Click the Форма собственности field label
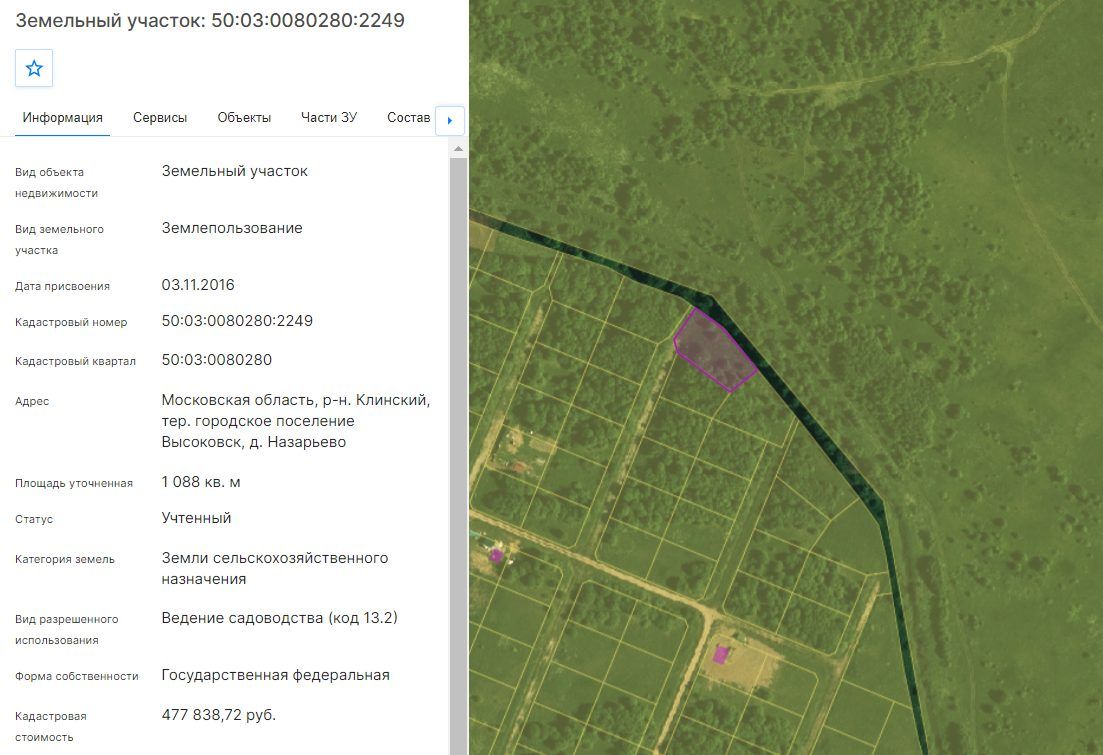Image resolution: width=1103 pixels, height=755 pixels. [x=77, y=676]
